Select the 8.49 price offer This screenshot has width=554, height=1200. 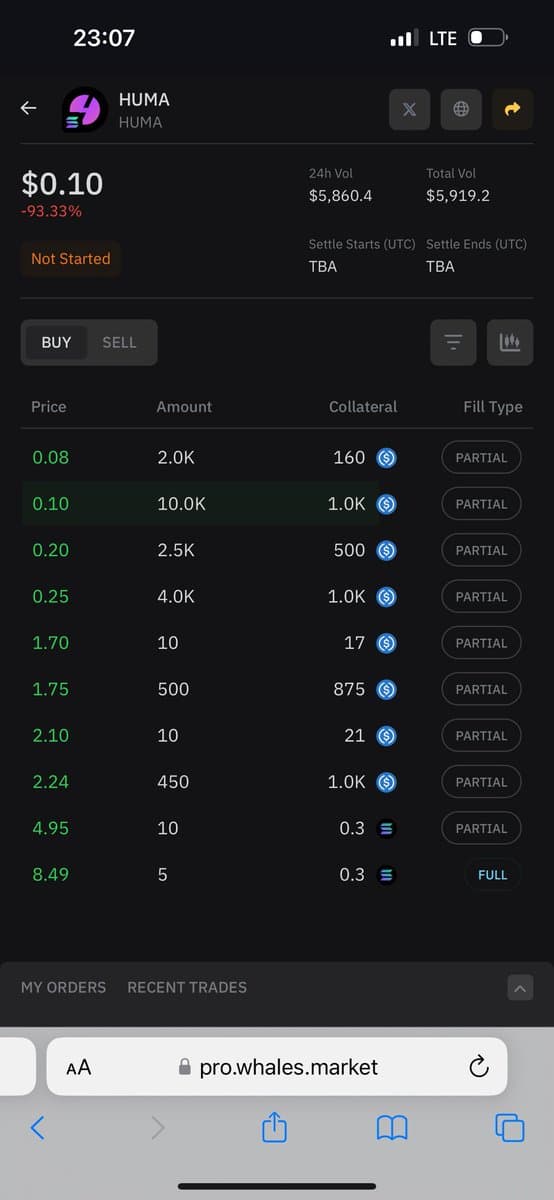(x=51, y=874)
